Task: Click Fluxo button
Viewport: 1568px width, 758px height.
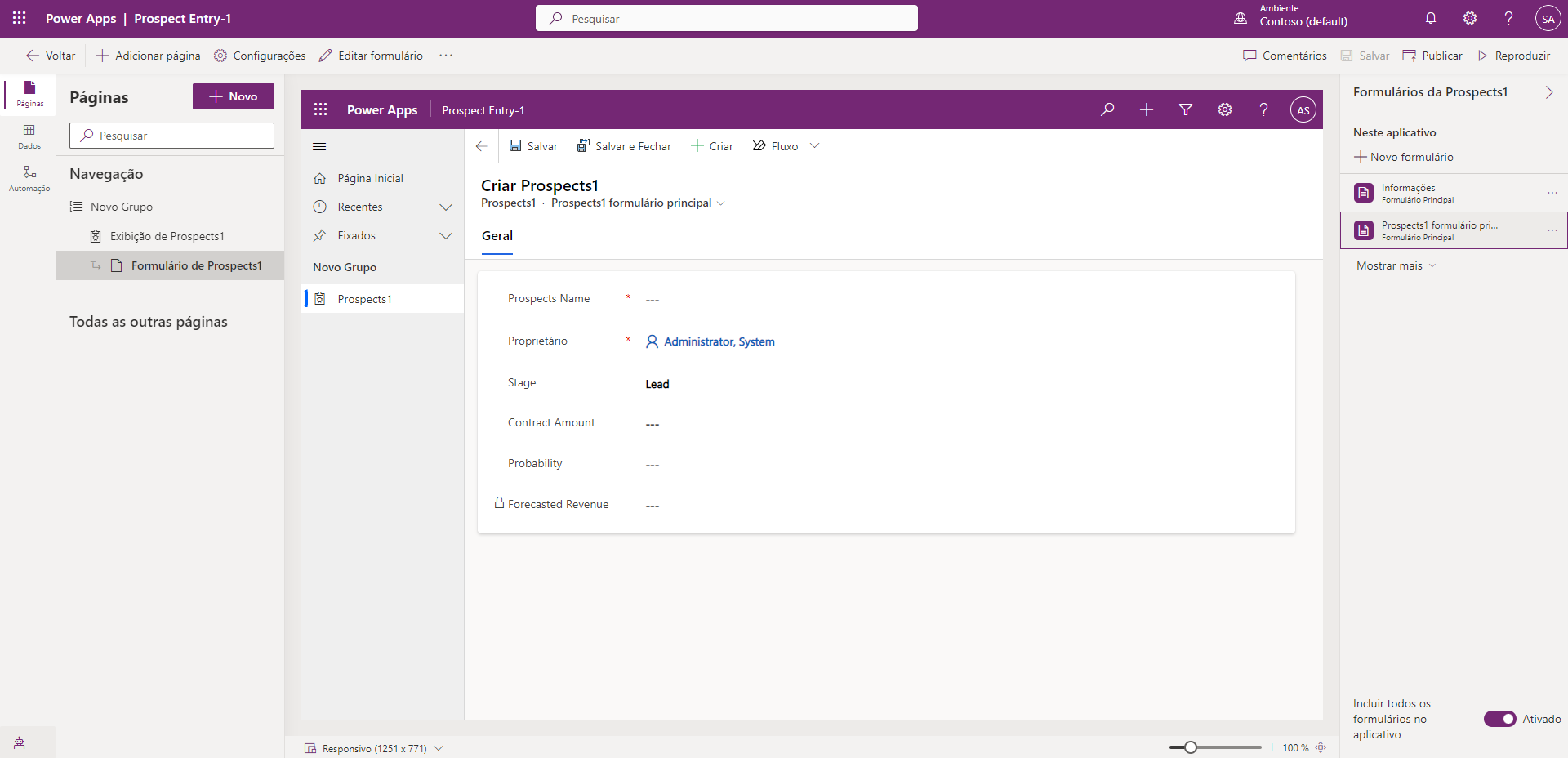Action: (x=775, y=146)
